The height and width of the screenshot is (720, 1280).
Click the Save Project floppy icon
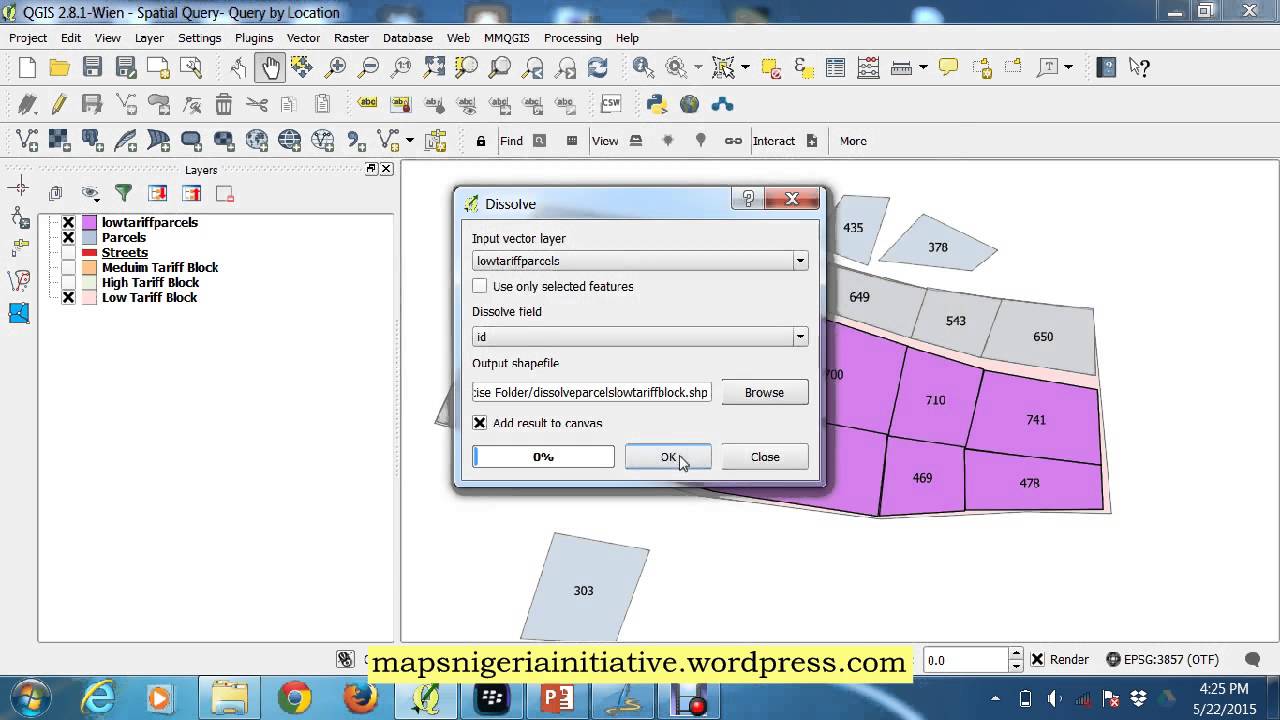[x=92, y=67]
